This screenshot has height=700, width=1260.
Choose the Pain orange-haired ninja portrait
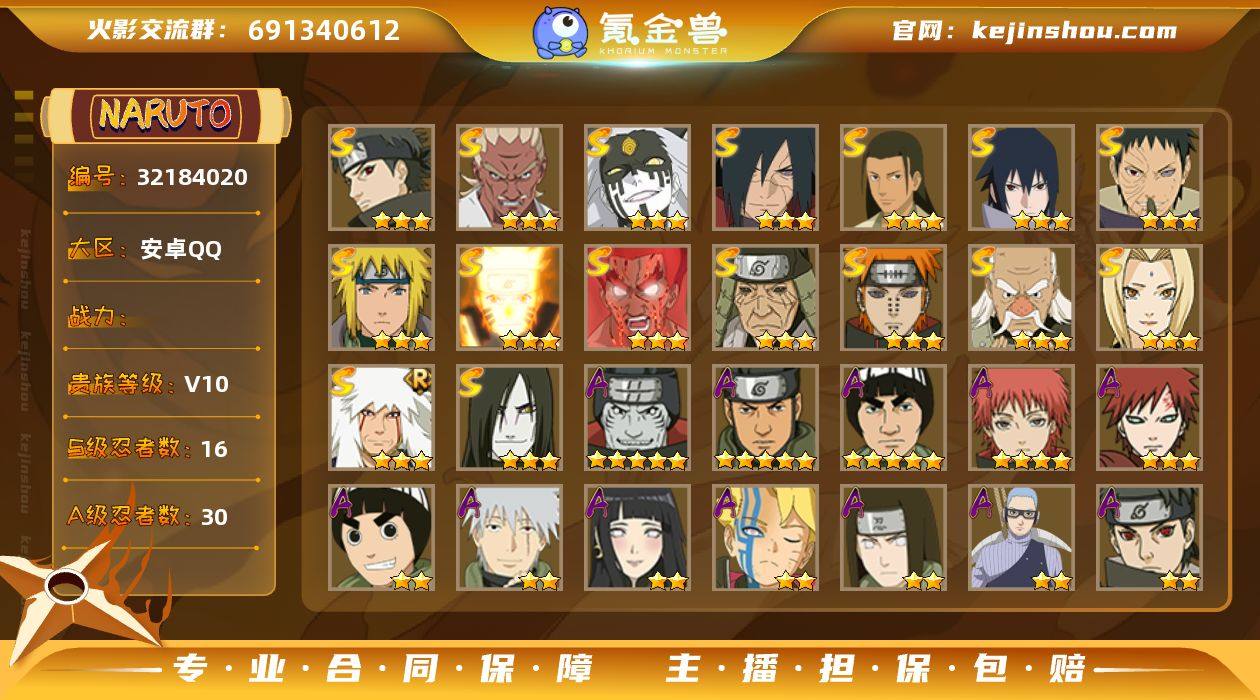894,298
